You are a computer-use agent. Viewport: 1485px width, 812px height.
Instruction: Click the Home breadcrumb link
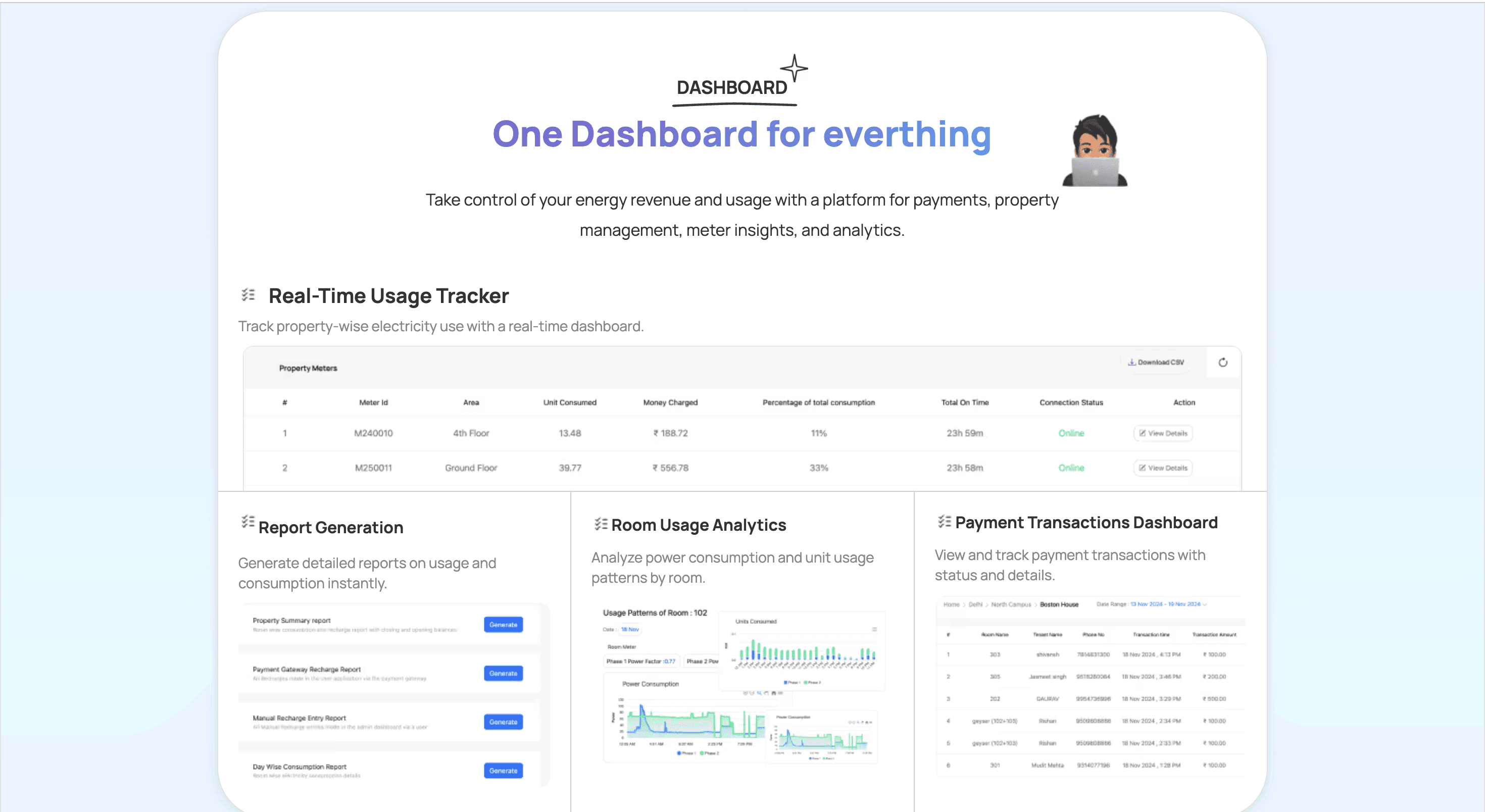(x=951, y=604)
